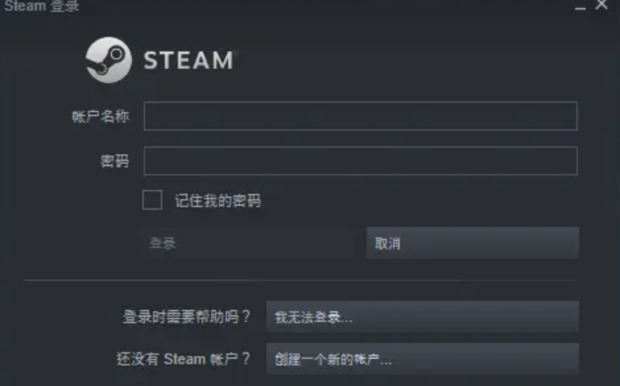Focus the 帐户名称 account name field

(361, 116)
